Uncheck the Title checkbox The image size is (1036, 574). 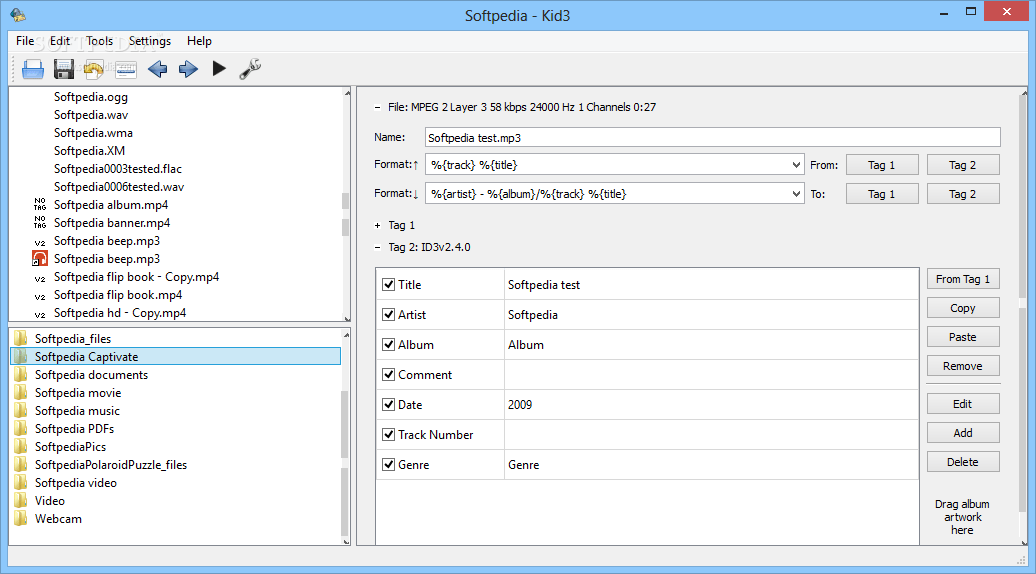coord(388,285)
